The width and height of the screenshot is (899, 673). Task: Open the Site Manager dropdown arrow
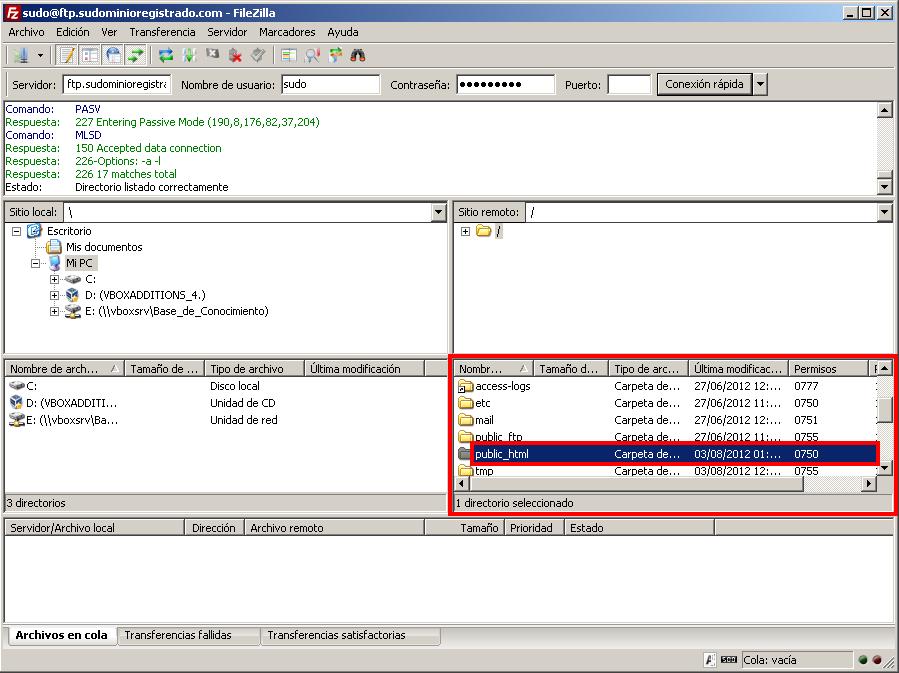click(x=40, y=56)
